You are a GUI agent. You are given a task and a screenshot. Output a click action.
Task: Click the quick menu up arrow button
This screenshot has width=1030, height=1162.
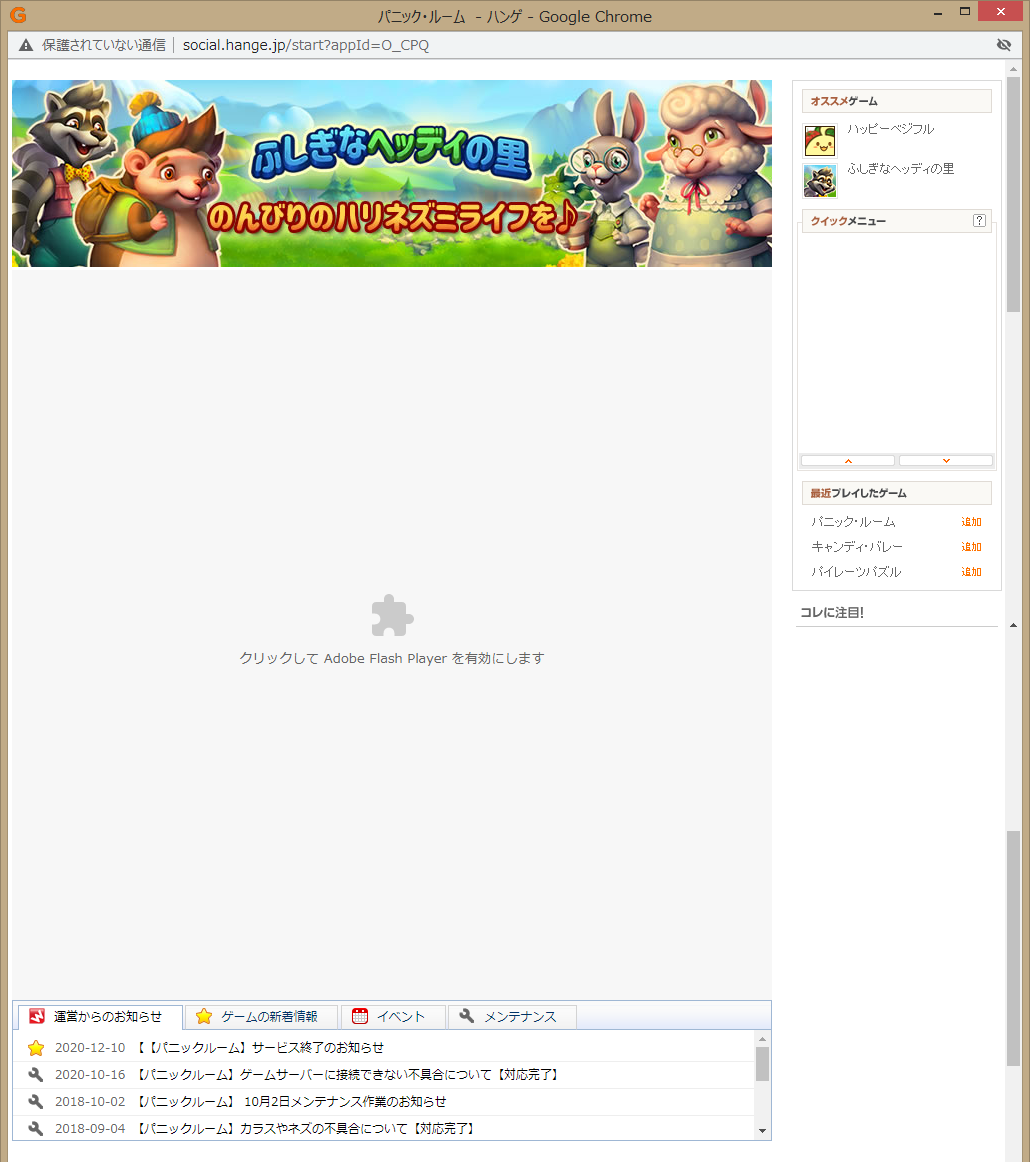click(x=848, y=461)
